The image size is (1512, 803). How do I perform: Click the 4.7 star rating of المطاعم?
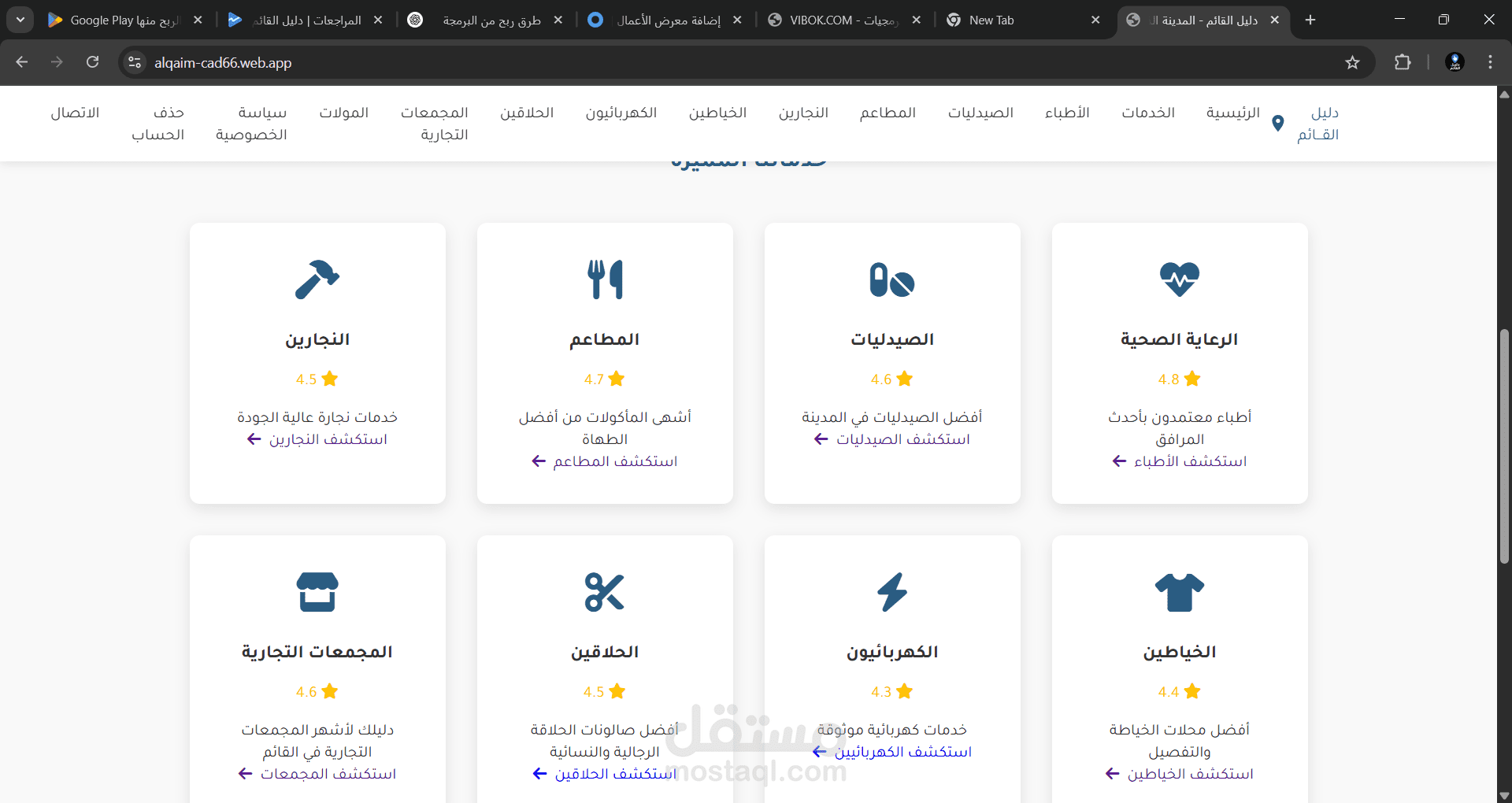604,379
